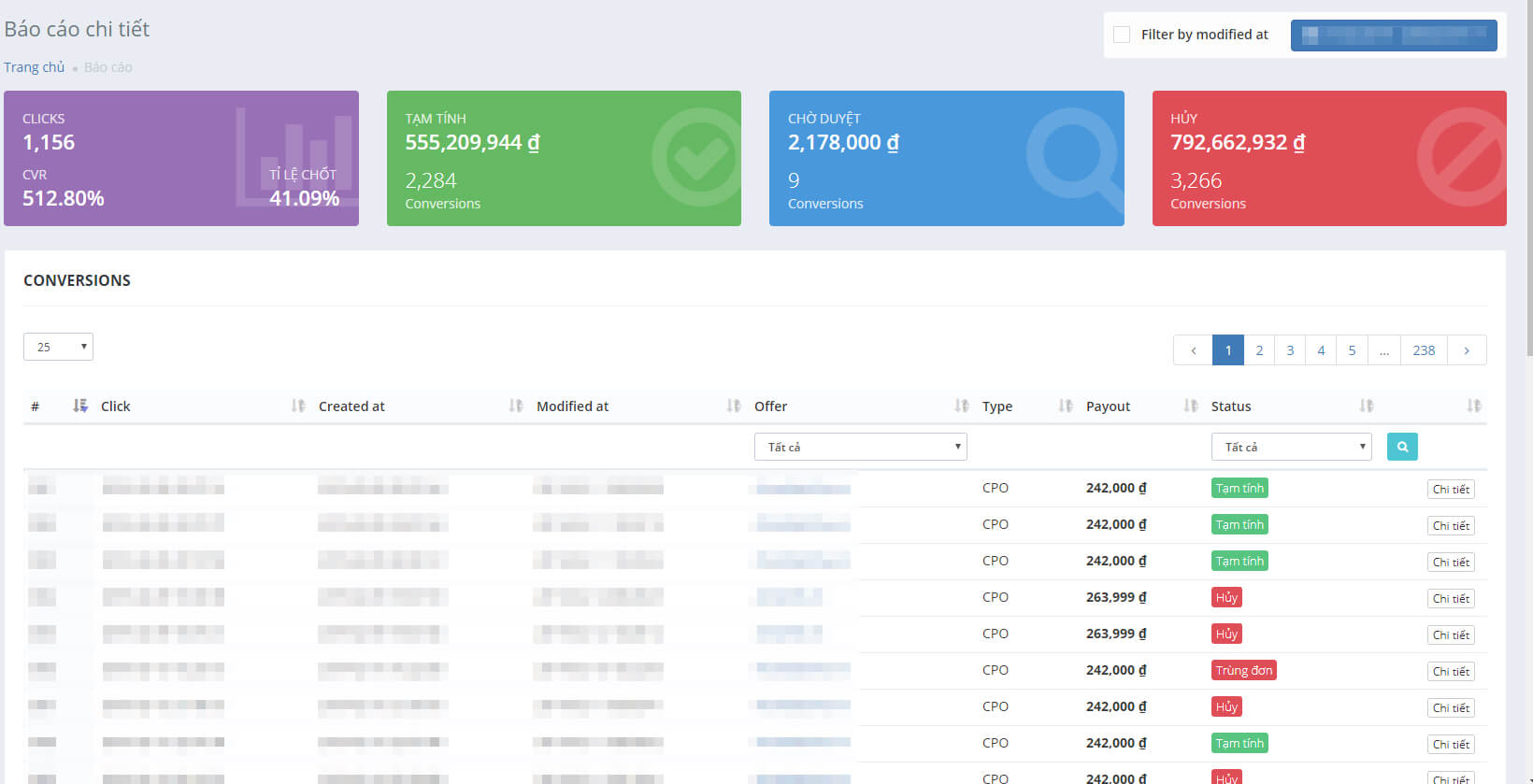Click the 555,209,944 đ amount

coord(472,142)
